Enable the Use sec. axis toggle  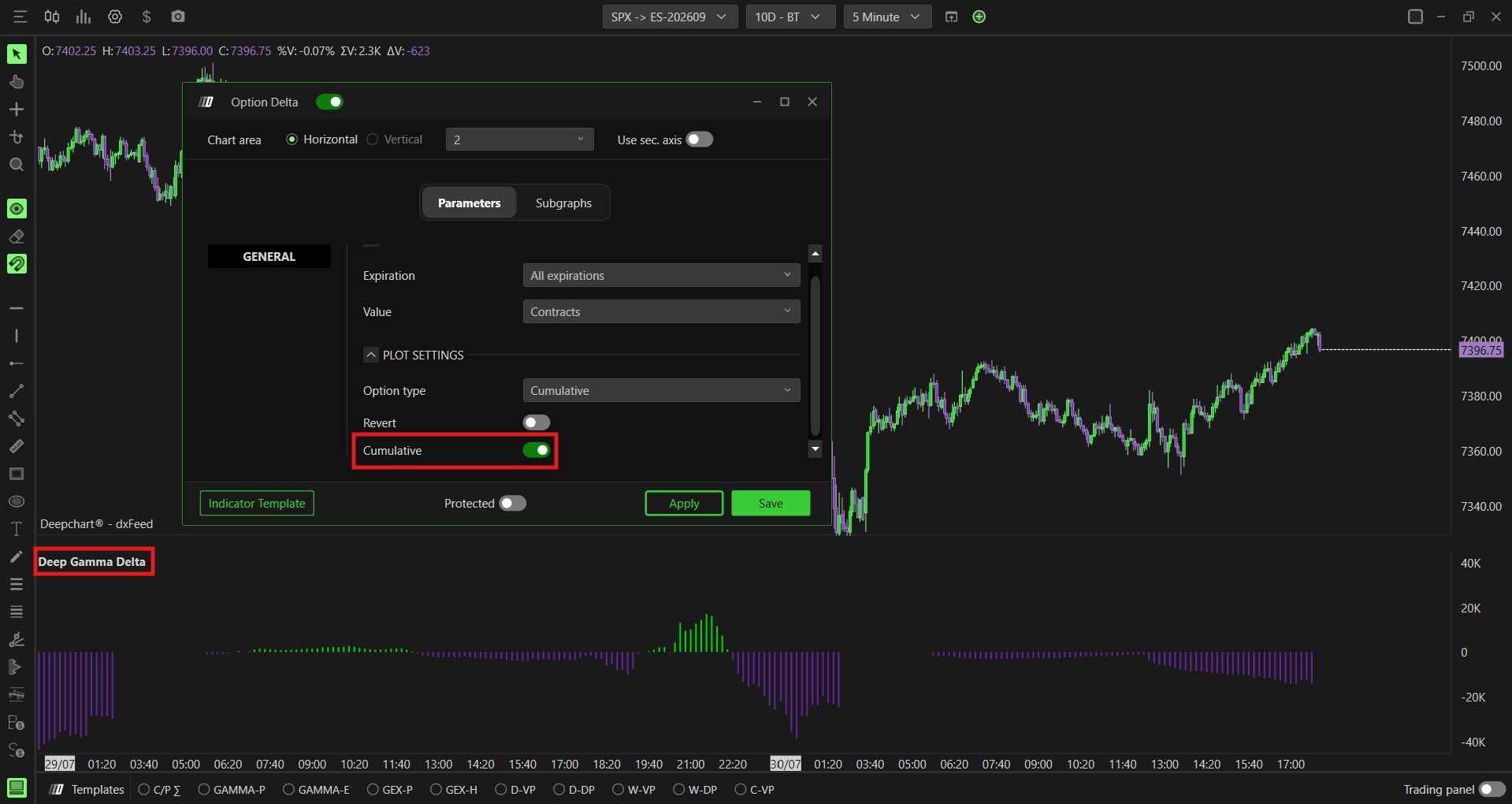click(700, 140)
